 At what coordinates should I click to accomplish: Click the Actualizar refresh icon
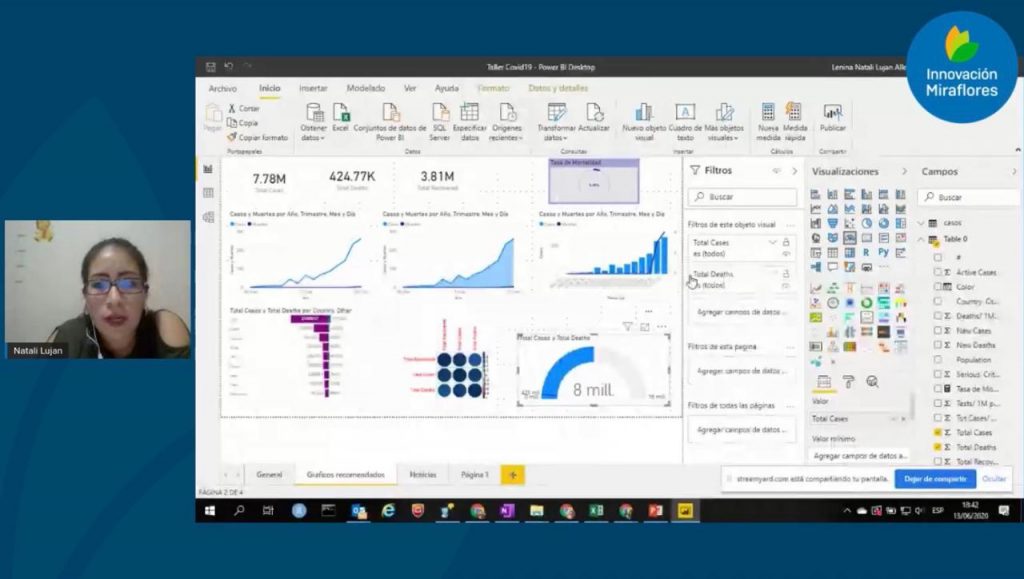pos(594,113)
